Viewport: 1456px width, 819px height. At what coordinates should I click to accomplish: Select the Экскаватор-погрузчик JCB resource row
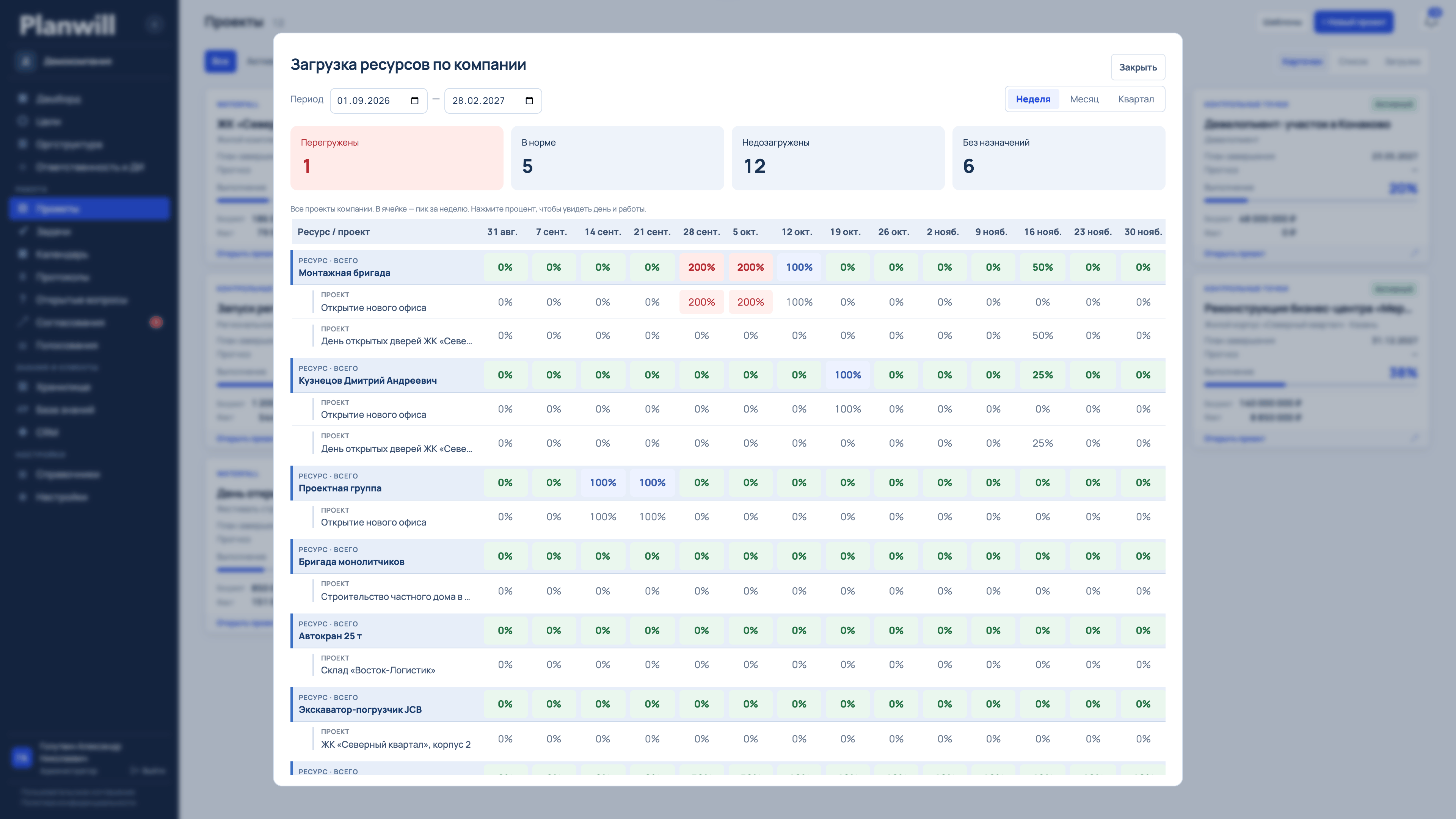pyautogui.click(x=728, y=704)
